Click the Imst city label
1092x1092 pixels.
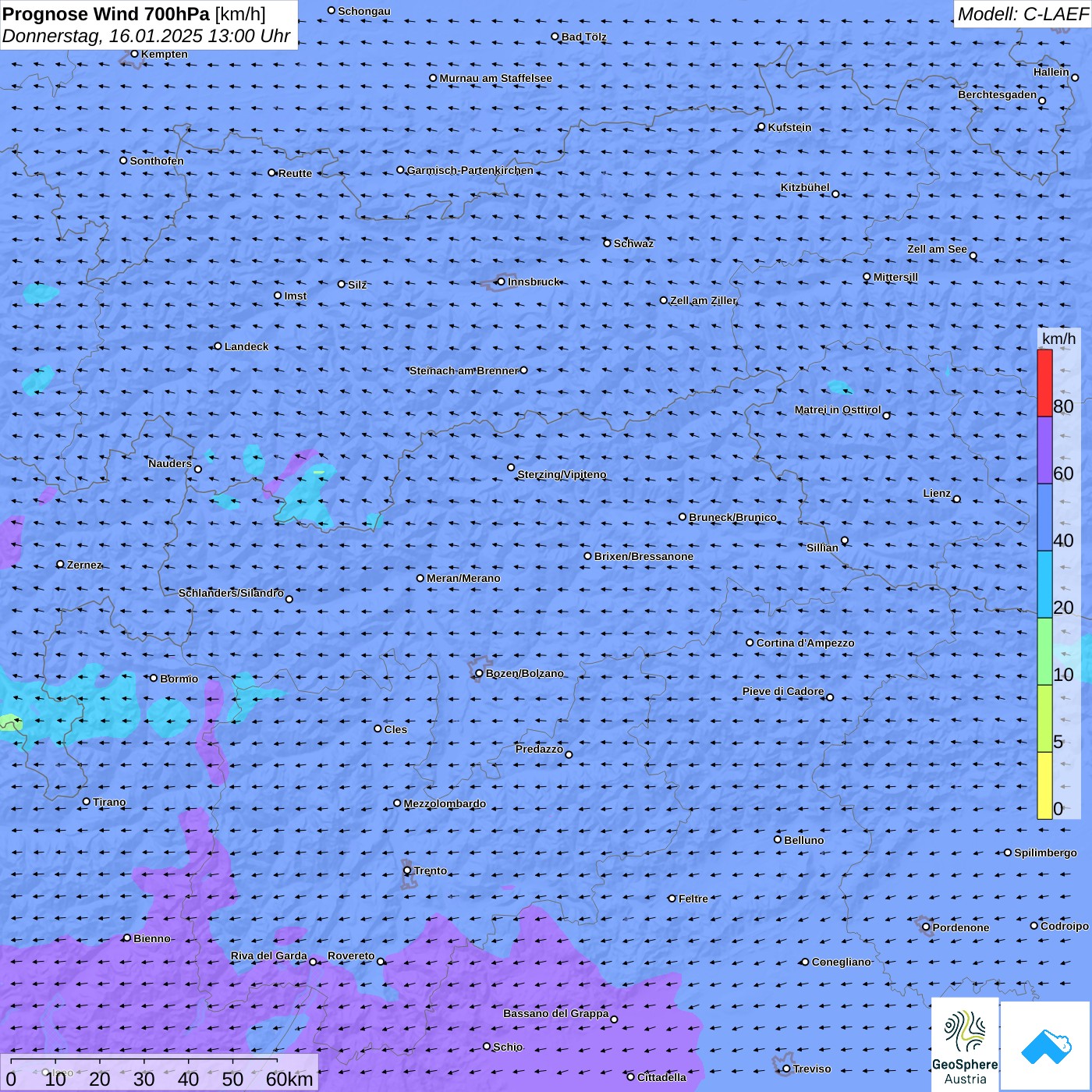click(295, 296)
